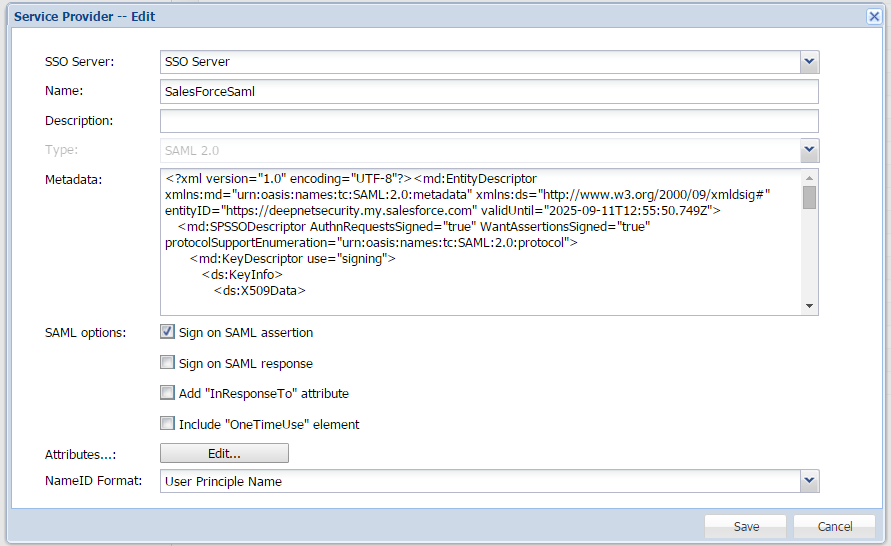Close the Service Provider Edit dialog
The image size is (891, 546).
[873, 16]
